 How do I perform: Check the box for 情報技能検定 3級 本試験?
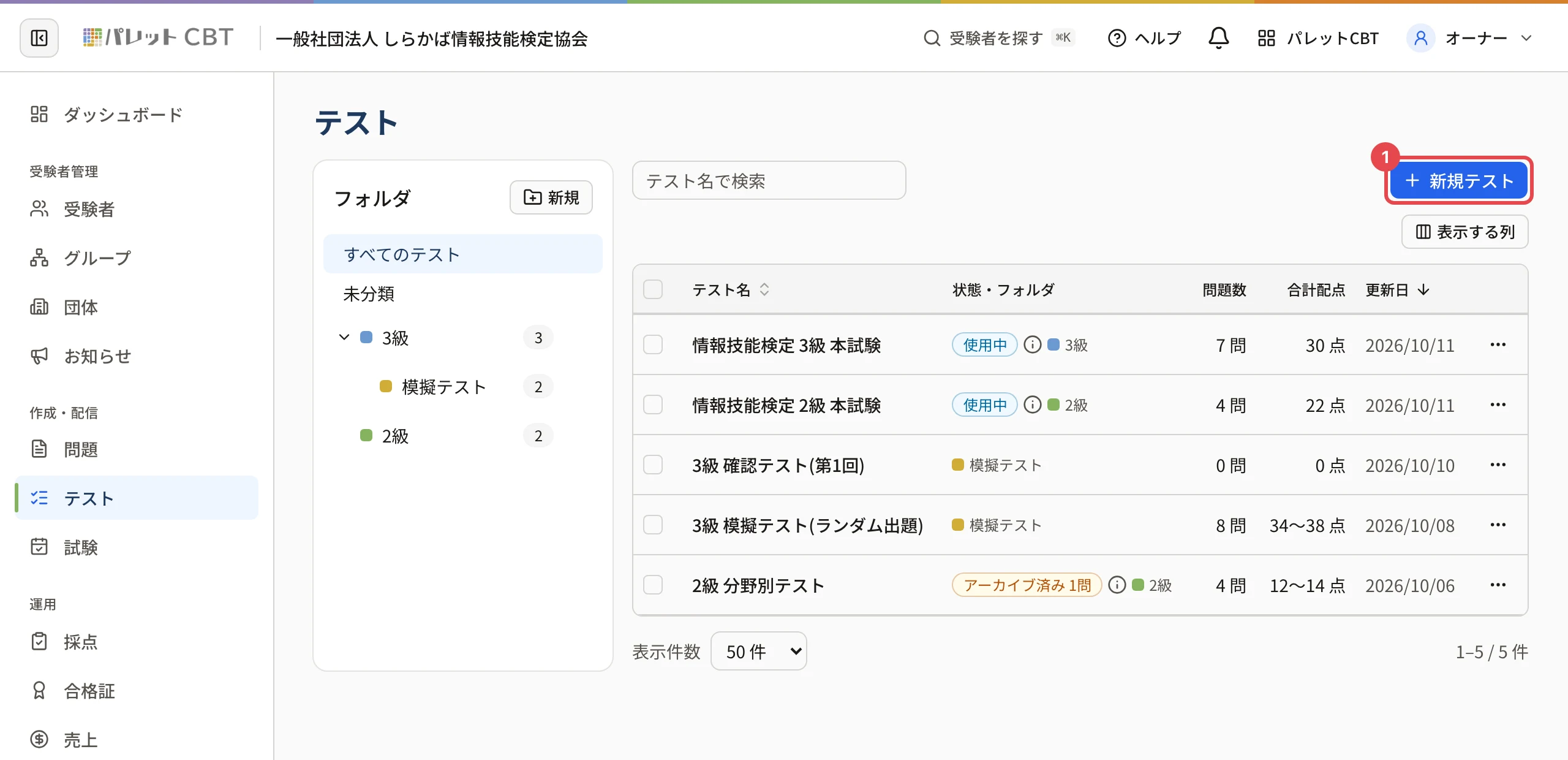tap(653, 345)
